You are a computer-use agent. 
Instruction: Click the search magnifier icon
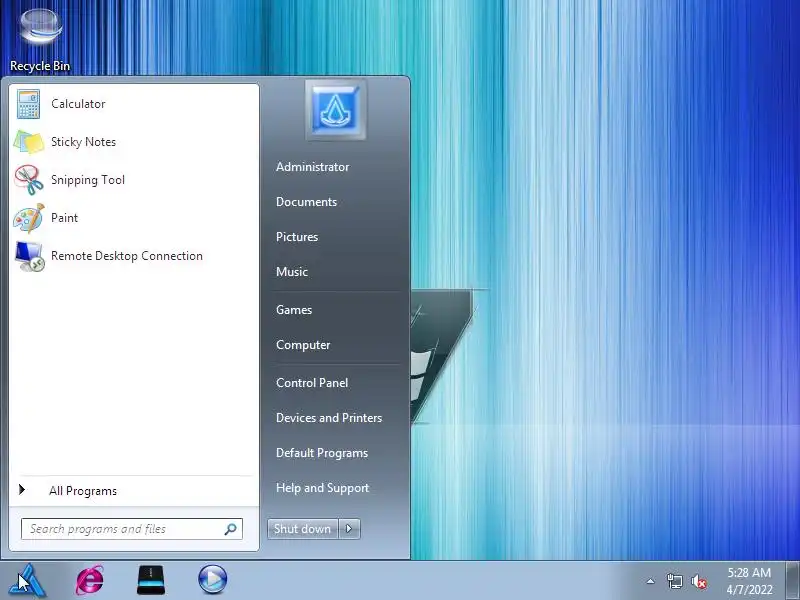[231, 529]
